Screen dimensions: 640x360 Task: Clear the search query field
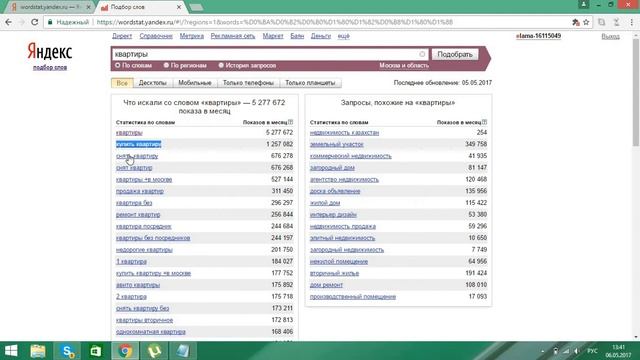pos(422,54)
